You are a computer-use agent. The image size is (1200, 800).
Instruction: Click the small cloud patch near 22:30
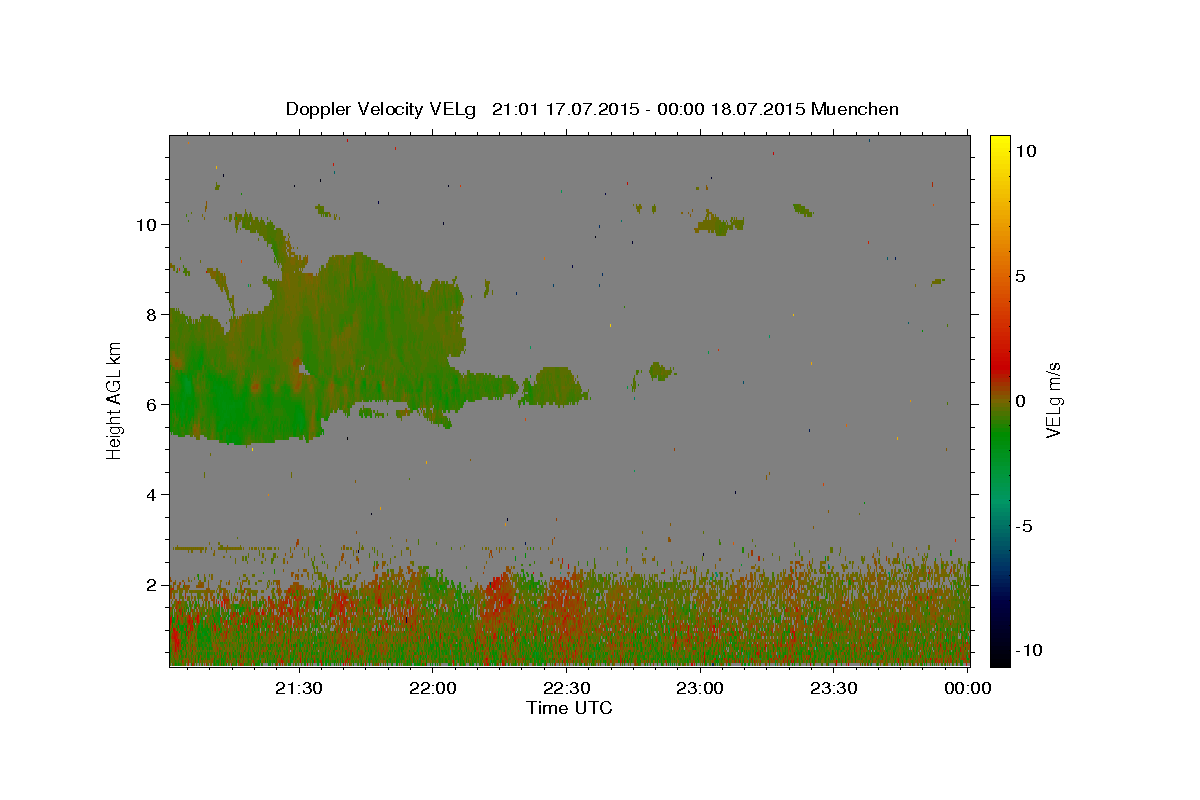coord(553,386)
